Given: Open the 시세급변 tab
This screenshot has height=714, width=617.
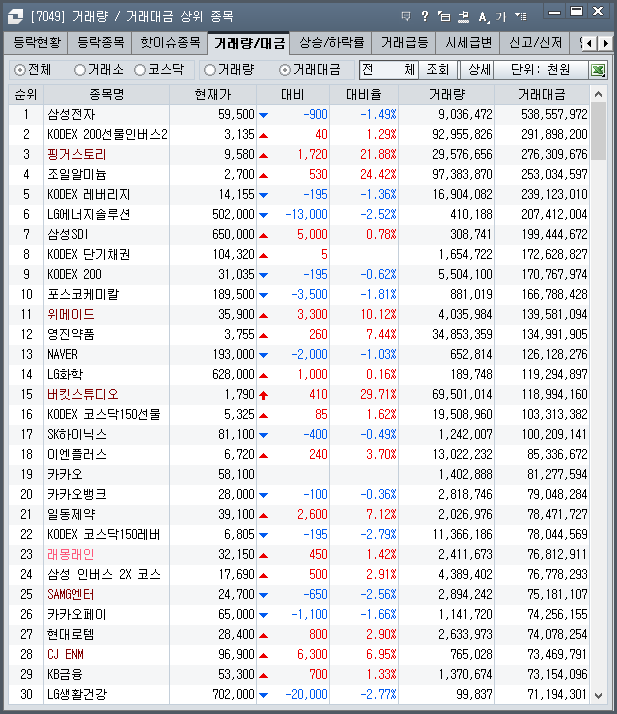Looking at the screenshot, I should [x=468, y=43].
